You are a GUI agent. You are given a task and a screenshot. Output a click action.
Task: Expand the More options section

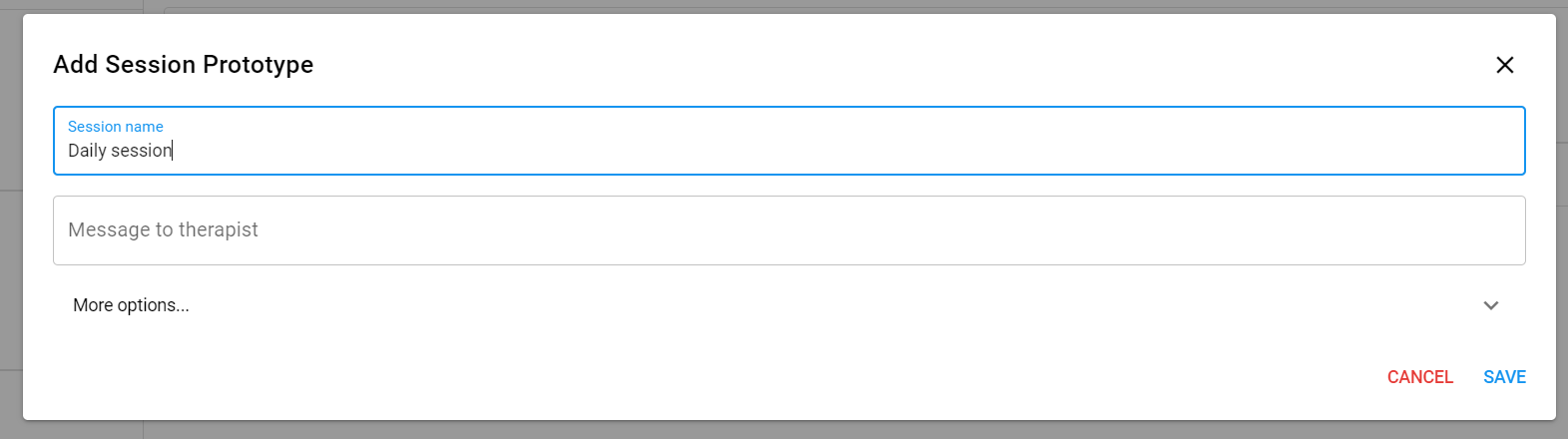(131, 305)
